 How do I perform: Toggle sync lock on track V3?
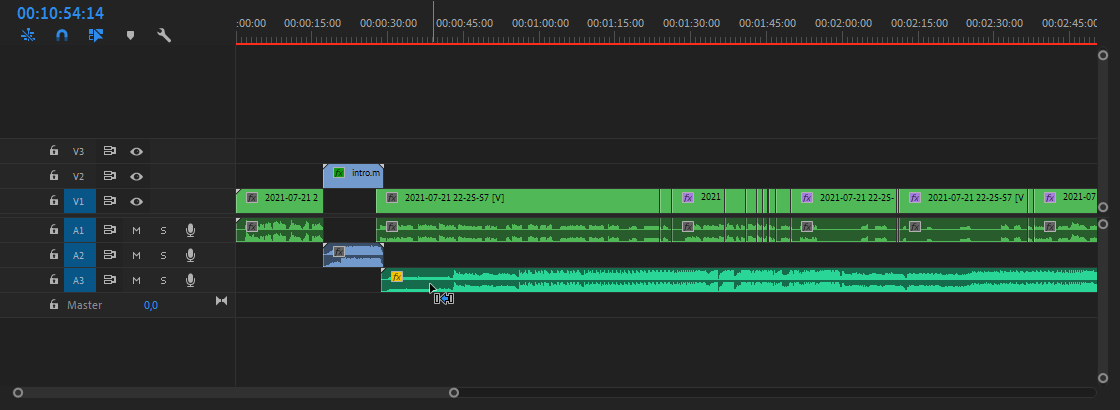[x=109, y=151]
